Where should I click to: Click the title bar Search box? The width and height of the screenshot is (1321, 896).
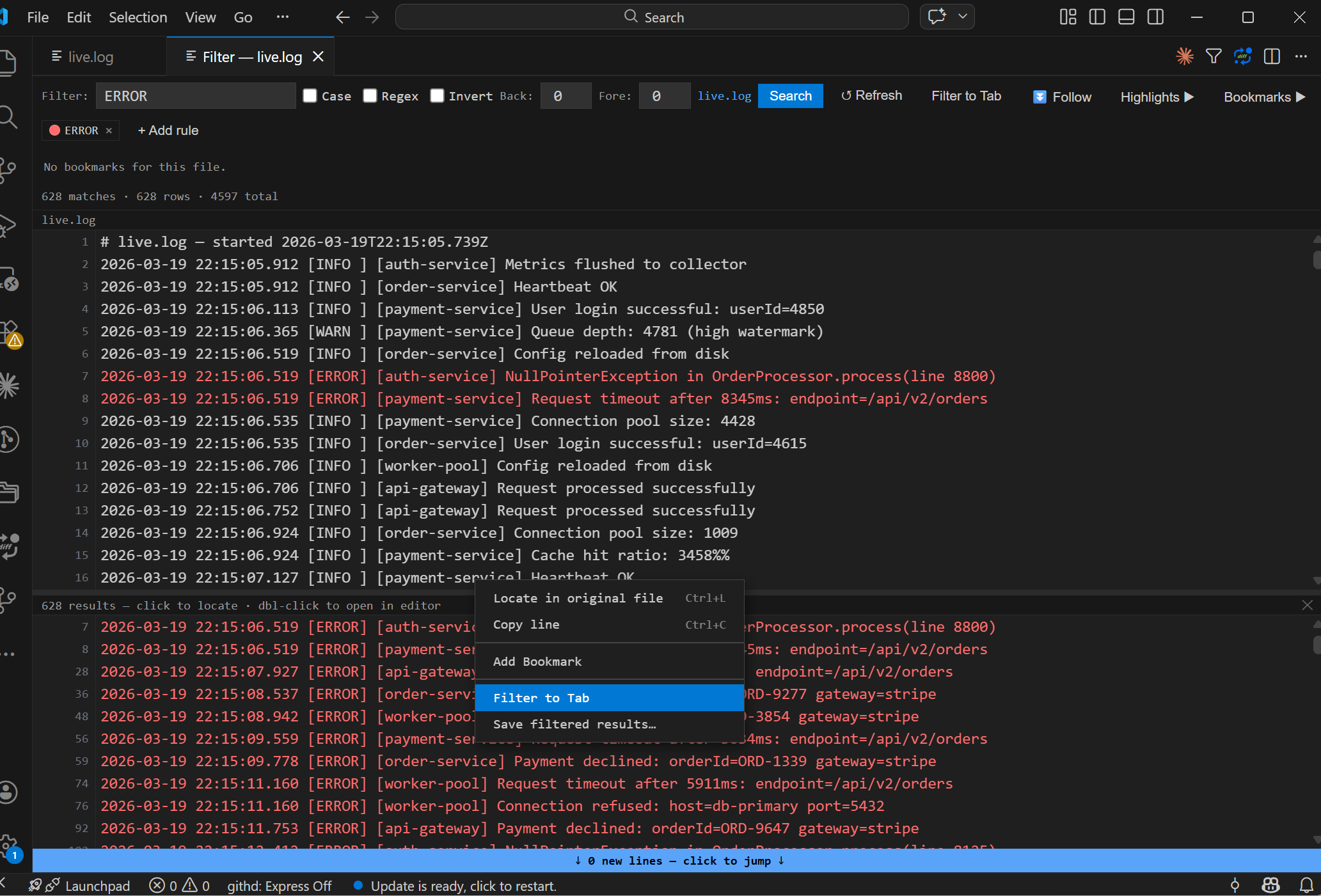tap(652, 17)
